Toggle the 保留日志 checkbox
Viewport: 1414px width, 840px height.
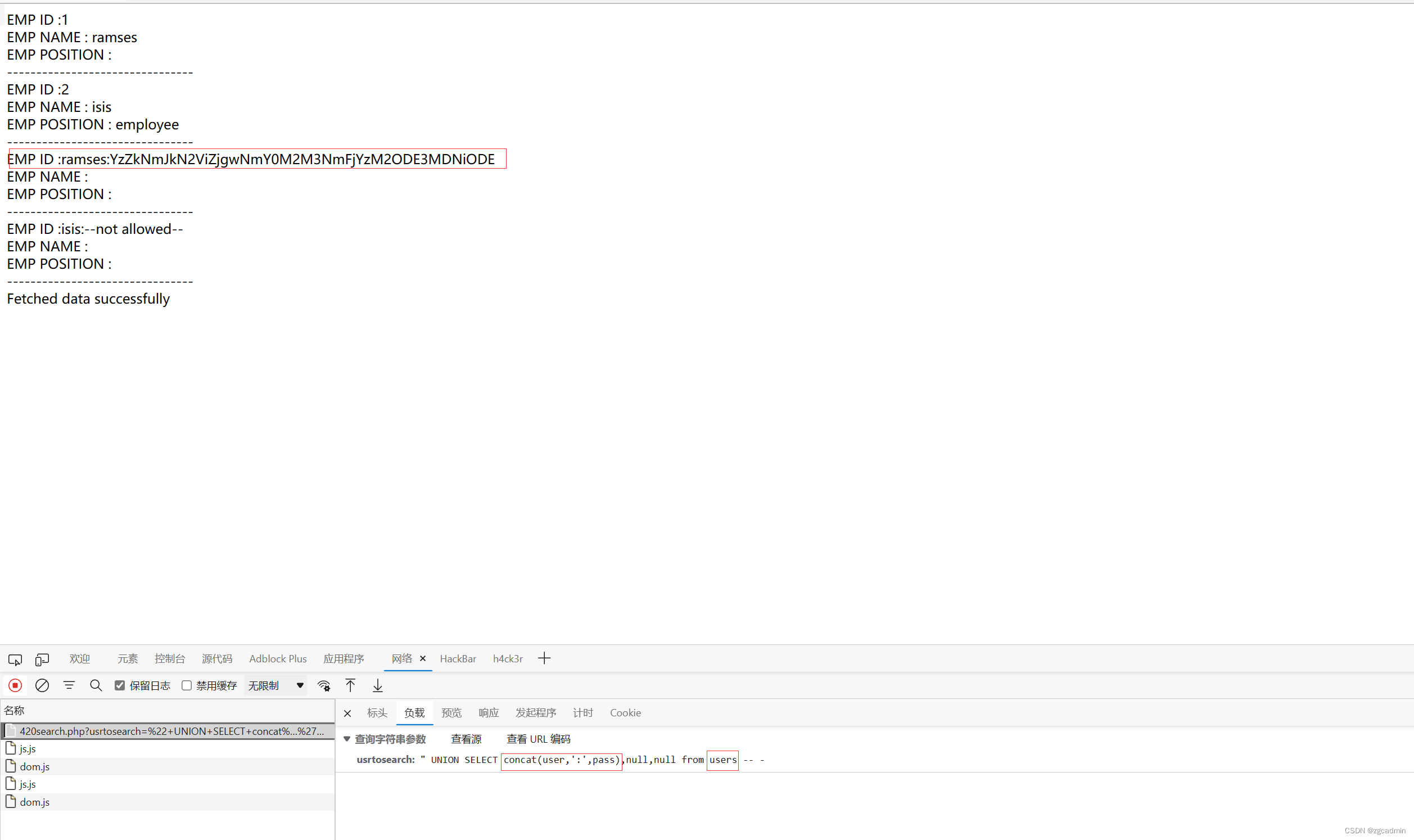point(119,685)
